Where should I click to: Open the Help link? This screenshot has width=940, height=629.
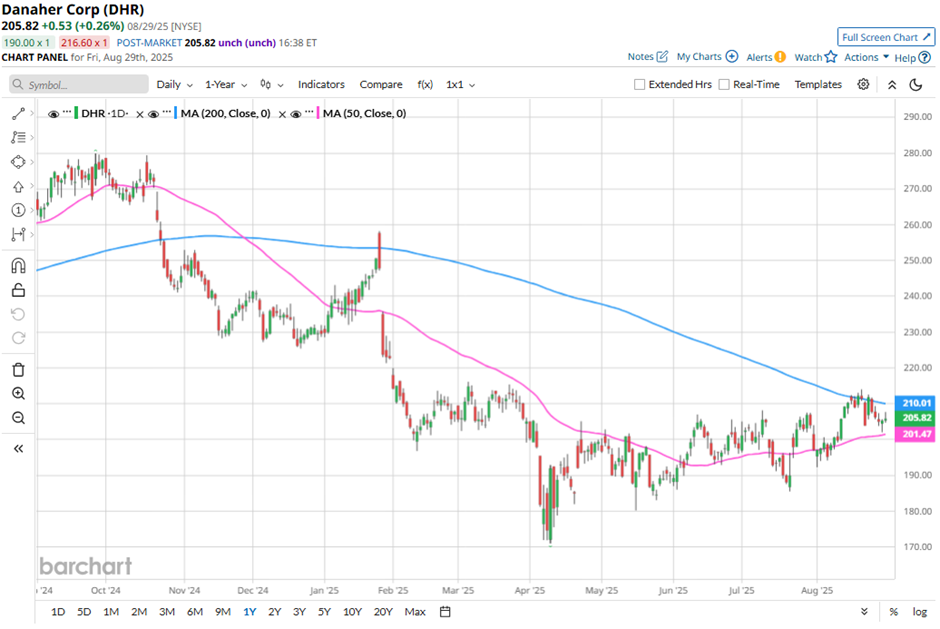coord(912,58)
